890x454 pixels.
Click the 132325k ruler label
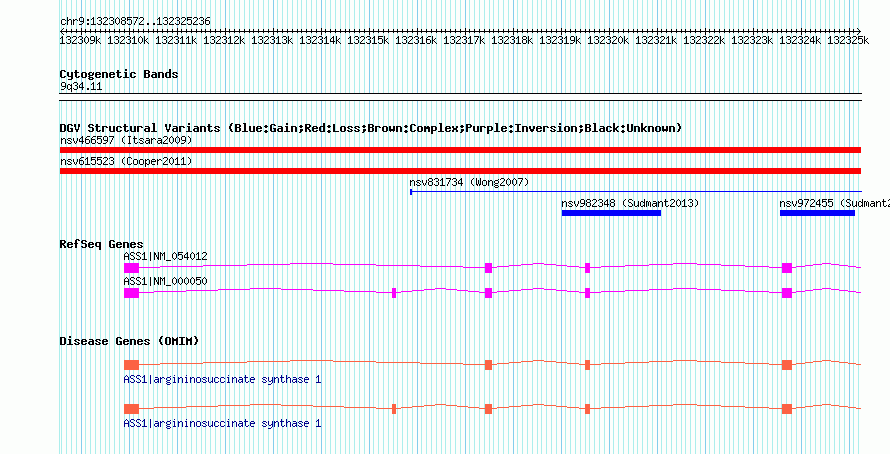(x=848, y=40)
